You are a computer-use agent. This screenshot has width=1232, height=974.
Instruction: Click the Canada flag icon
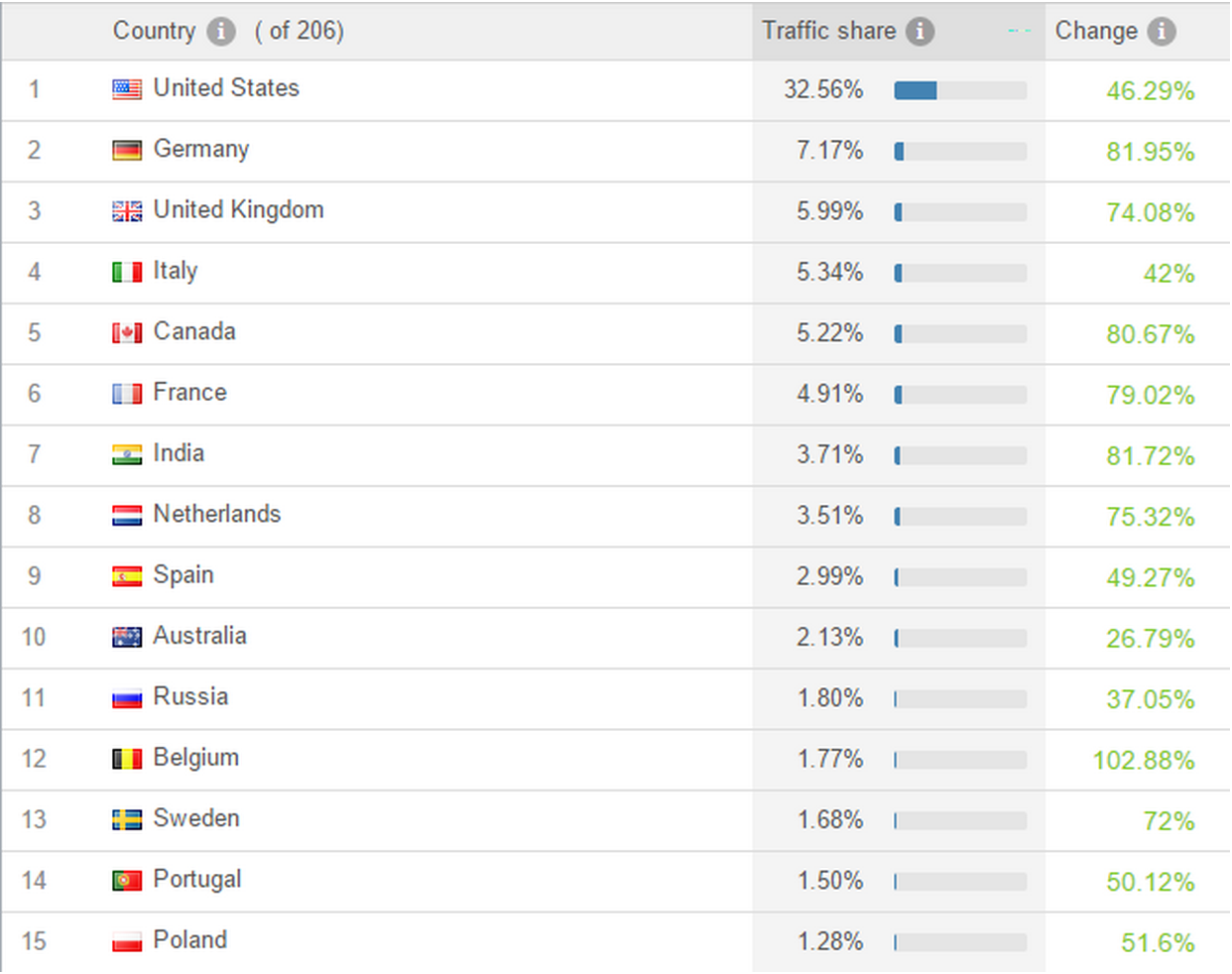tap(127, 333)
